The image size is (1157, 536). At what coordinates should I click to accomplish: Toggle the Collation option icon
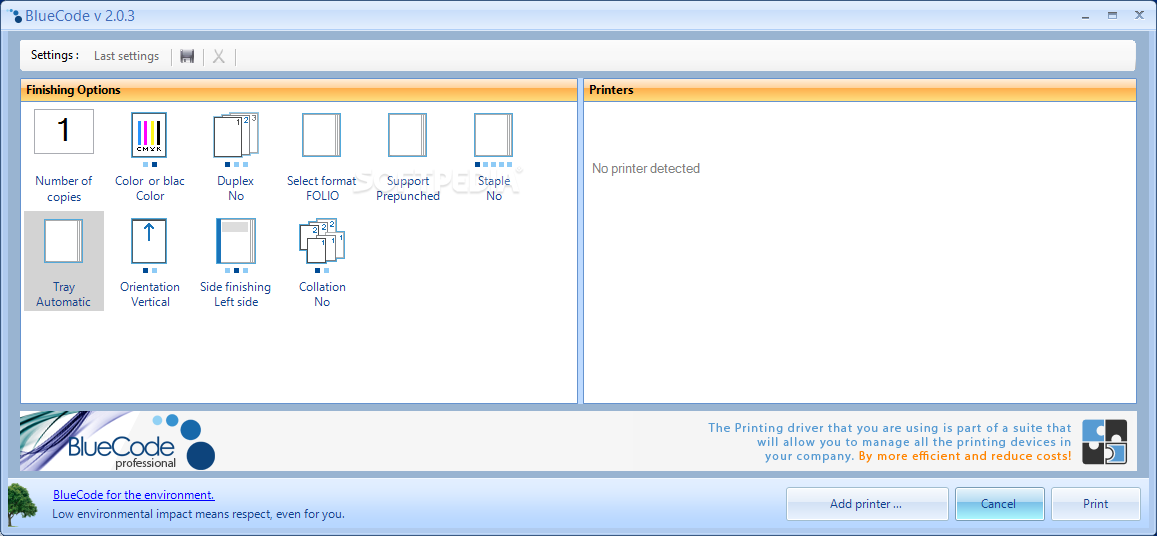[322, 241]
